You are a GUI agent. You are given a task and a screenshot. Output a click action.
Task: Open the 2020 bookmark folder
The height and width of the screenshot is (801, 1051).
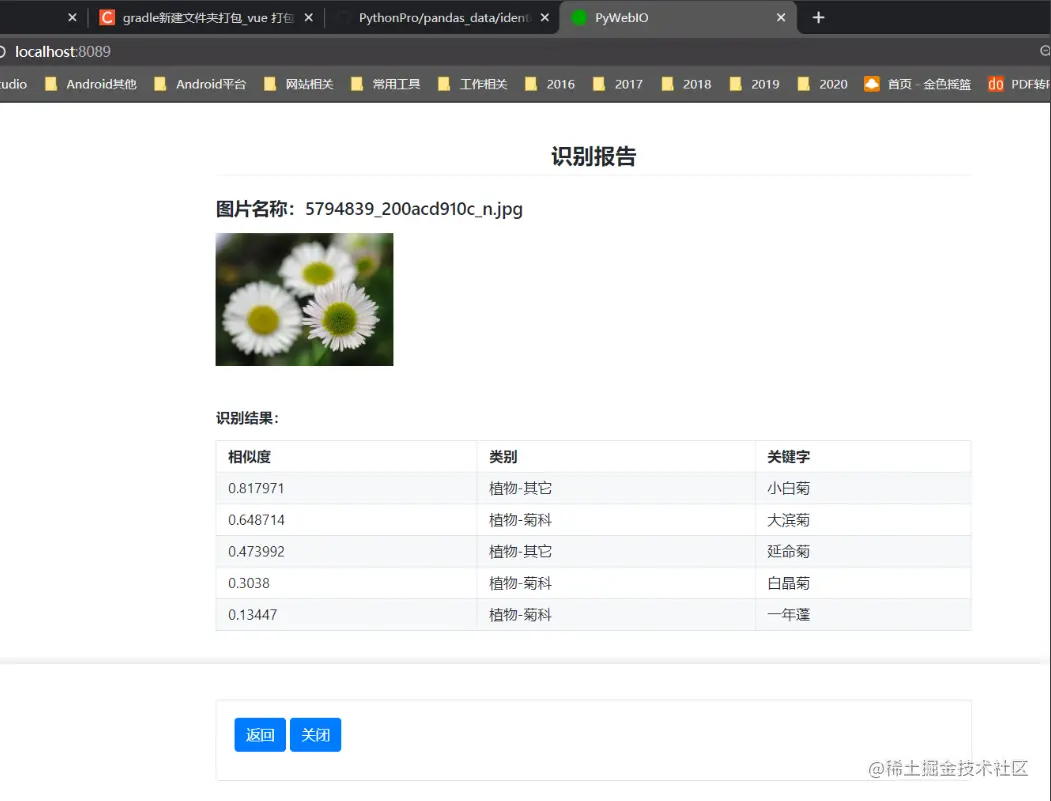823,84
